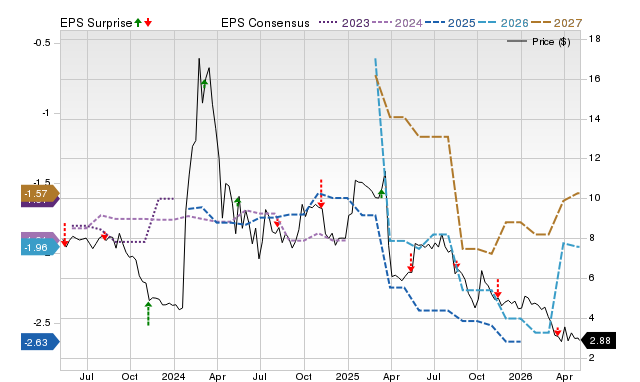Click the green surprise arrow just before April 2025
The width and height of the screenshot is (640, 382).
(381, 193)
